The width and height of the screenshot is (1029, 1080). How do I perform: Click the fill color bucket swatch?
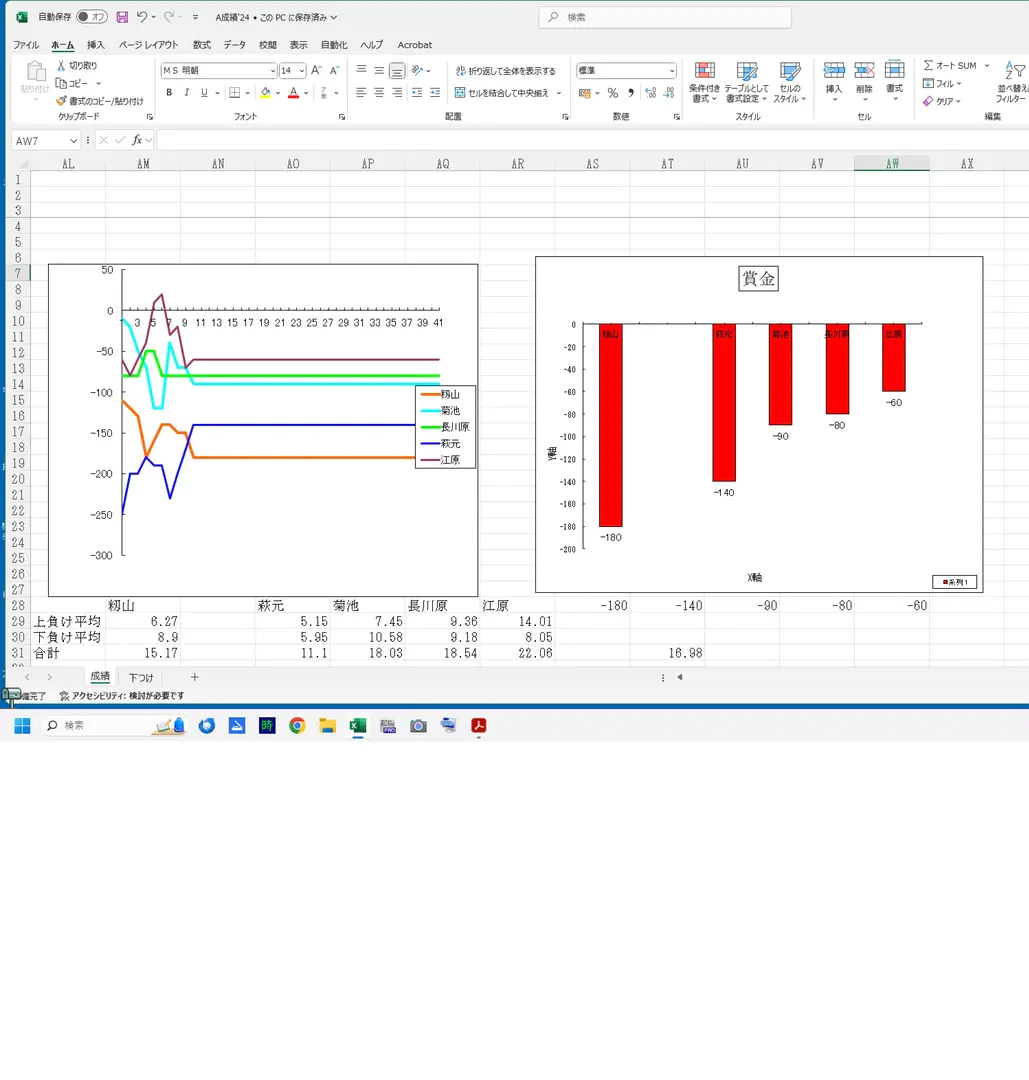pos(265,92)
